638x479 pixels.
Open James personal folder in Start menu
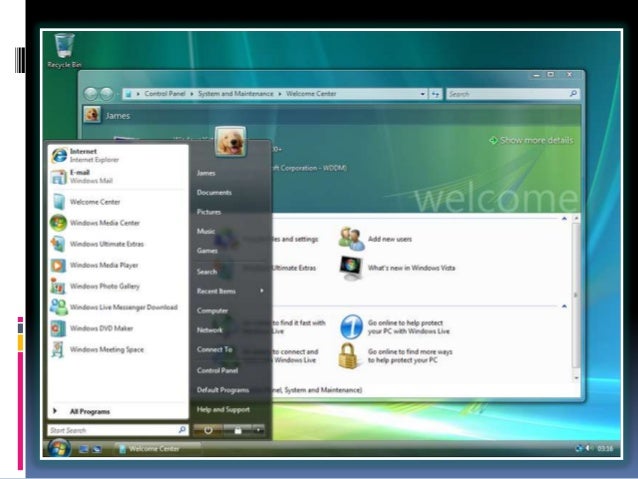[x=206, y=173]
